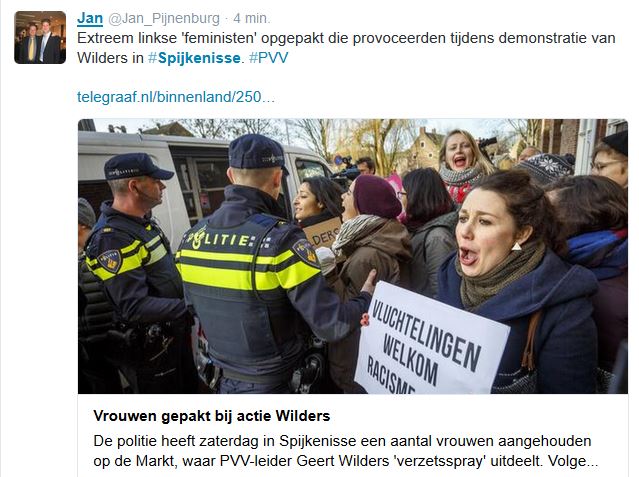Screen dimensions: 639x477
Task: Click the tweet text about 'feministen' opgepakt
Action: click(346, 48)
